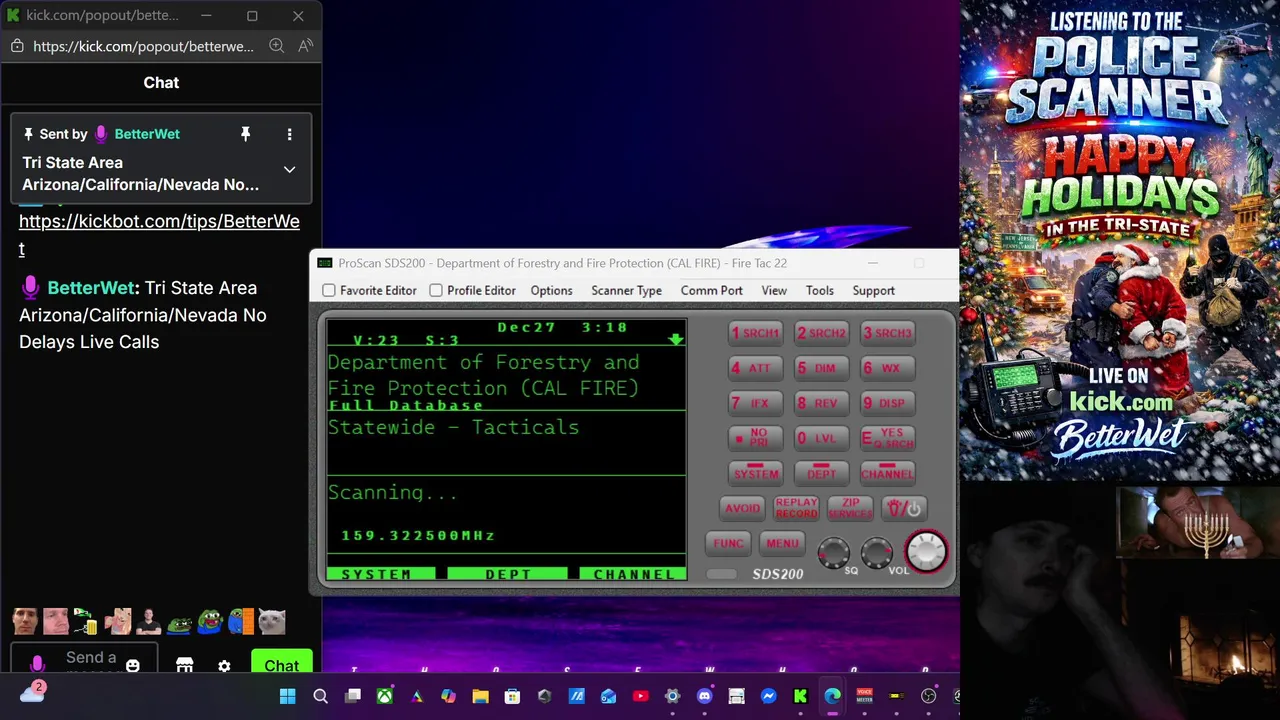The height and width of the screenshot is (720, 1280).
Task: Click the DEPT soft key on display
Action: (507, 574)
